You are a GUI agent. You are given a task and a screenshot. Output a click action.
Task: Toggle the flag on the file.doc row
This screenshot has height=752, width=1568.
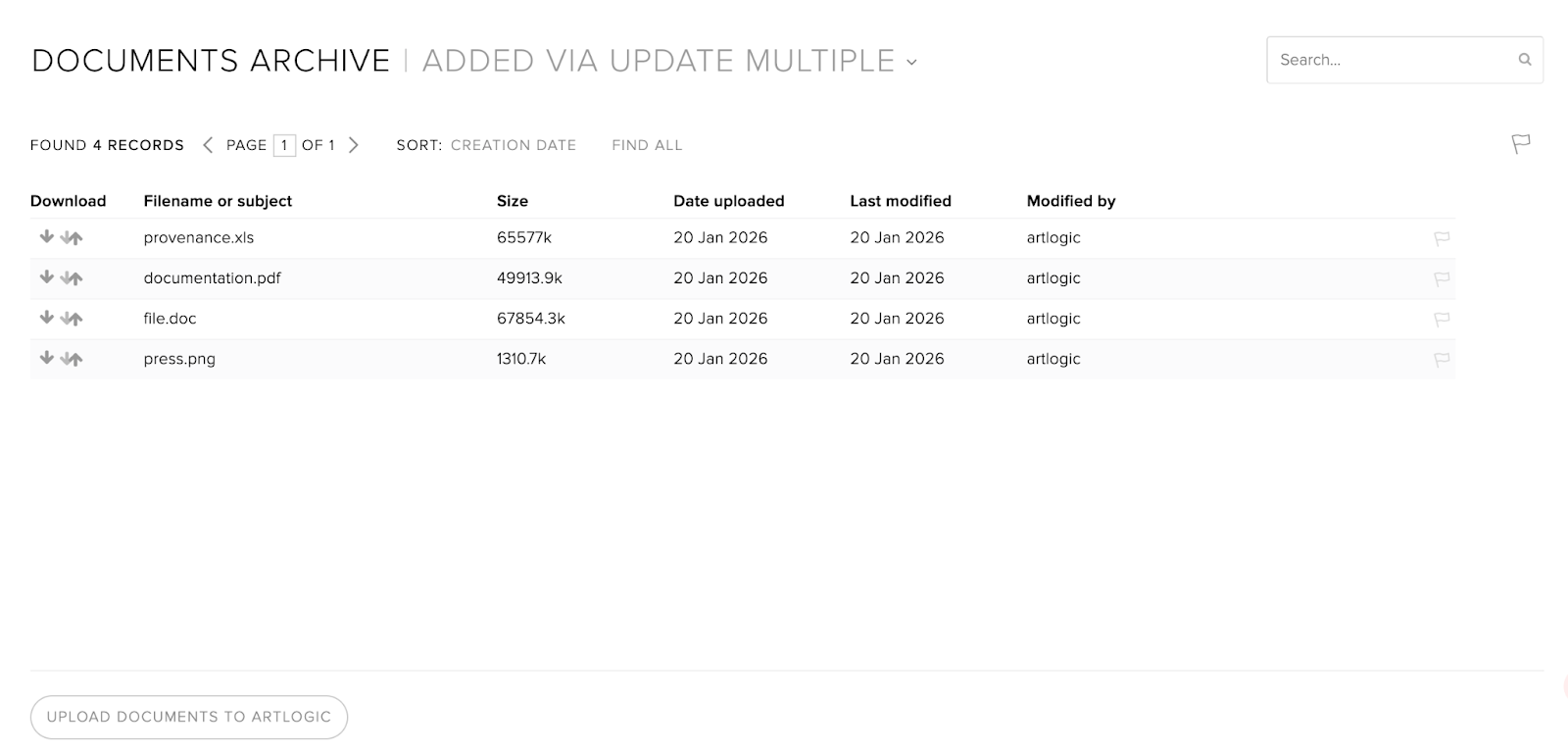[1442, 319]
